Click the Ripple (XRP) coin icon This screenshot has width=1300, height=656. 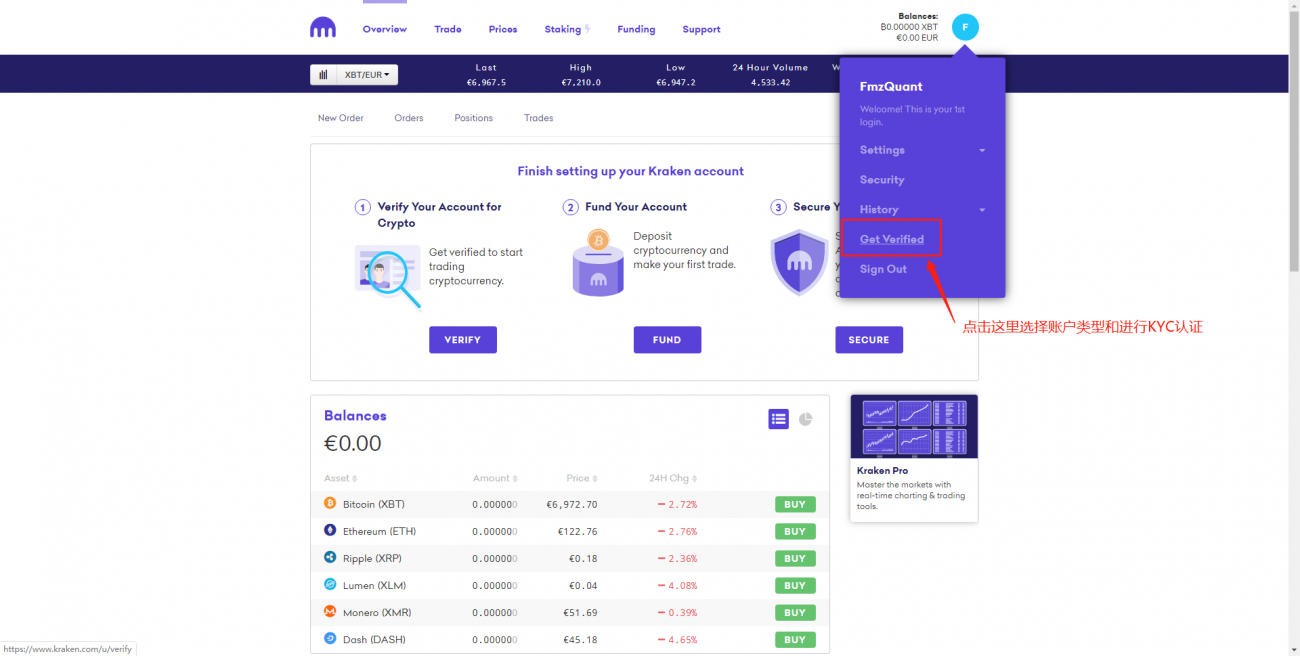coord(330,558)
